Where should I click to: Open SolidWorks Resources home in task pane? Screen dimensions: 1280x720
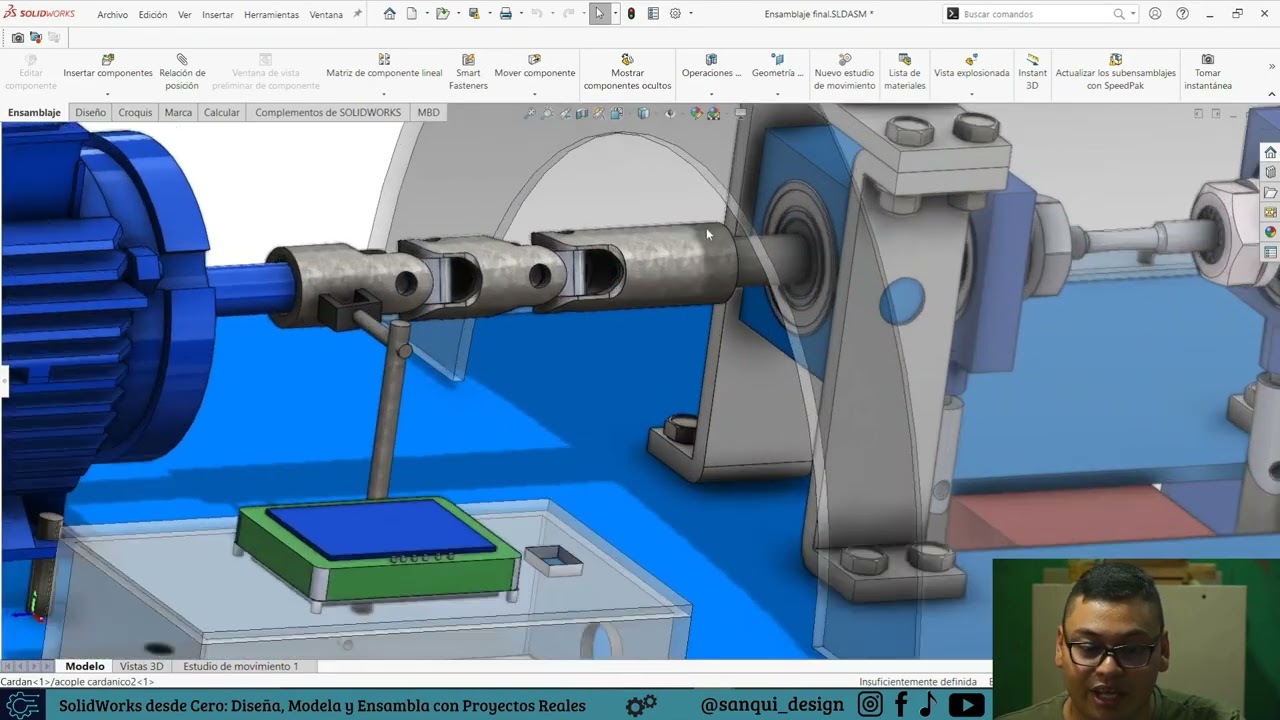[1270, 152]
